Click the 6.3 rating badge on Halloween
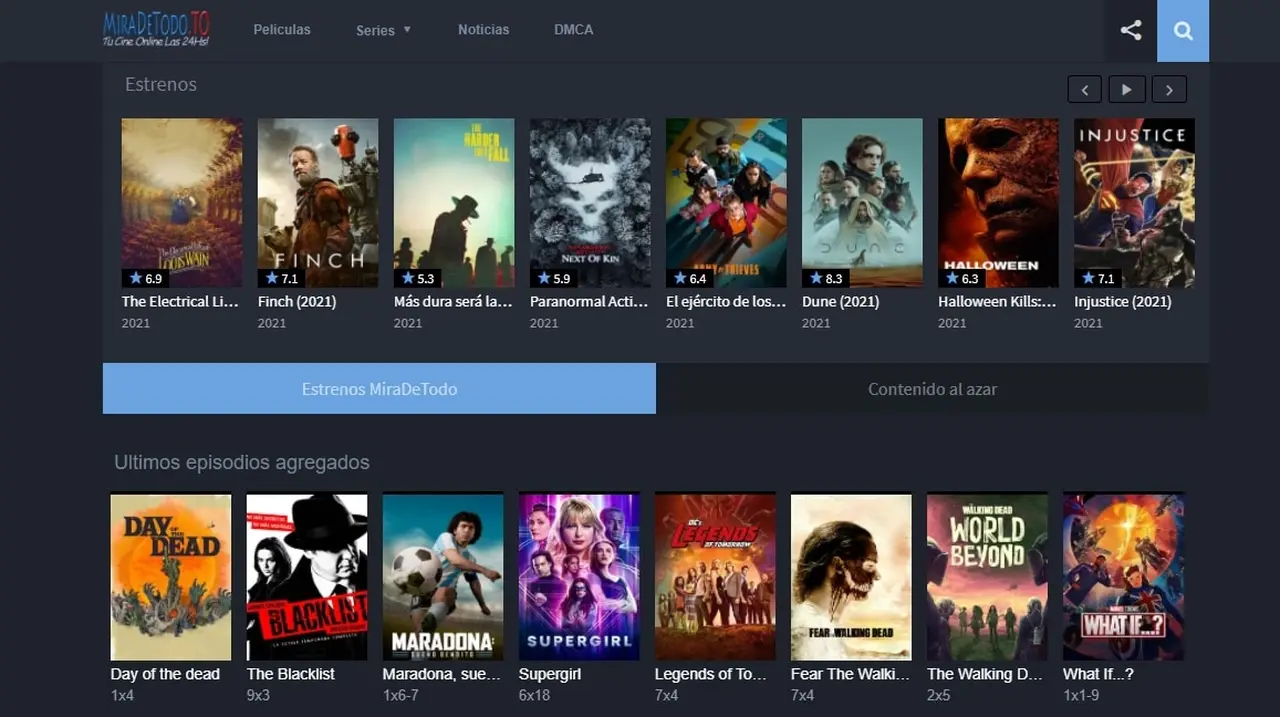The width and height of the screenshot is (1280, 717). pos(962,278)
